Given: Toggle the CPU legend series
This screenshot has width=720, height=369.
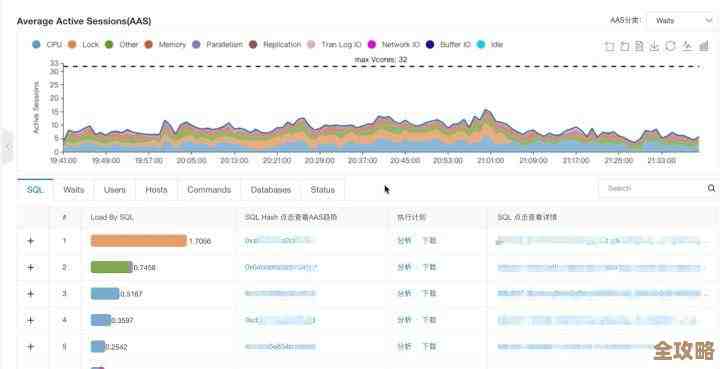Looking at the screenshot, I should [47, 45].
